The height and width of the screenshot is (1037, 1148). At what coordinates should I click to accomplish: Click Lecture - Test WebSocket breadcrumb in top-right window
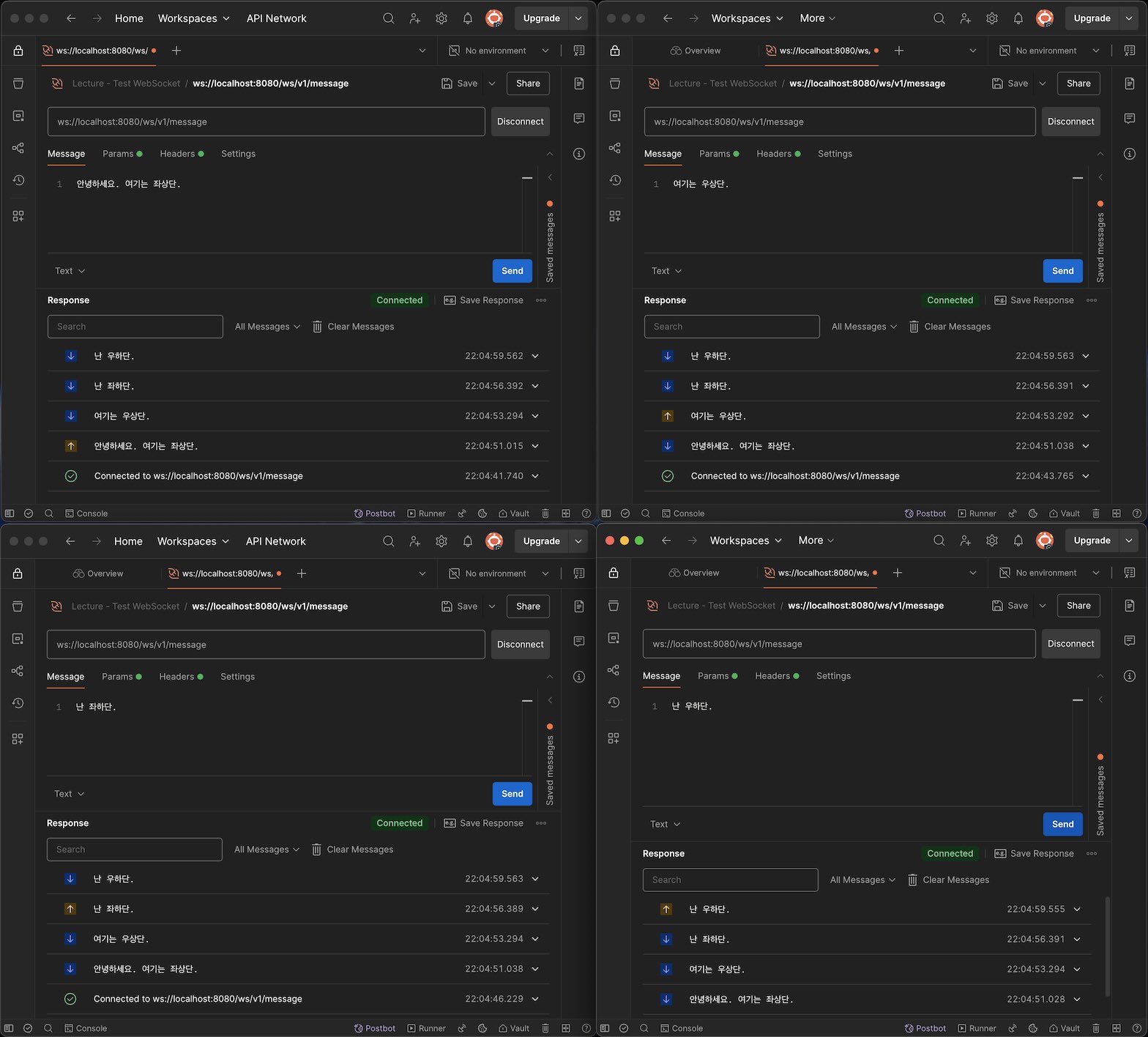tap(723, 83)
